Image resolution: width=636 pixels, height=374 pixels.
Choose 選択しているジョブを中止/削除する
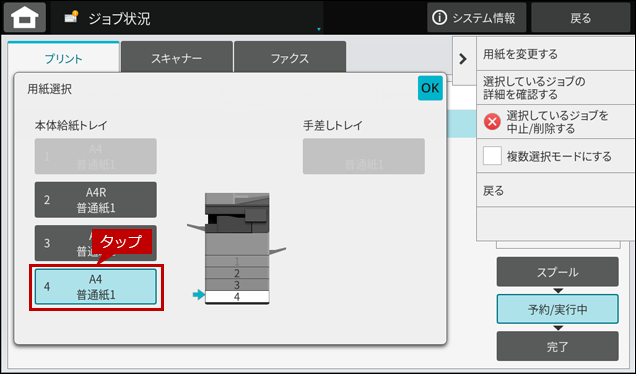tap(555, 122)
